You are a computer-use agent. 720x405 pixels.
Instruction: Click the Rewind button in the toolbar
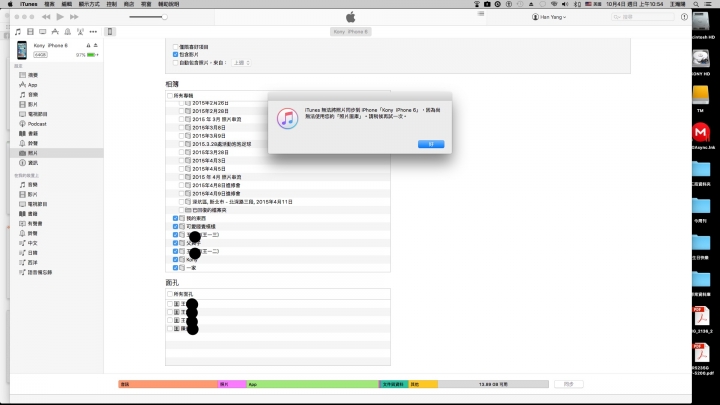[46, 17]
